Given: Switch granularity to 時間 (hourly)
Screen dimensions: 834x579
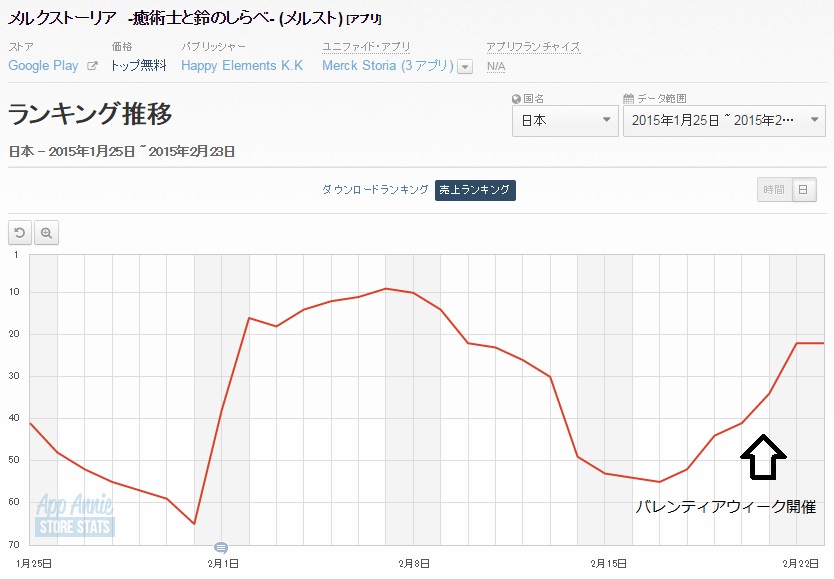Looking at the screenshot, I should point(774,190).
